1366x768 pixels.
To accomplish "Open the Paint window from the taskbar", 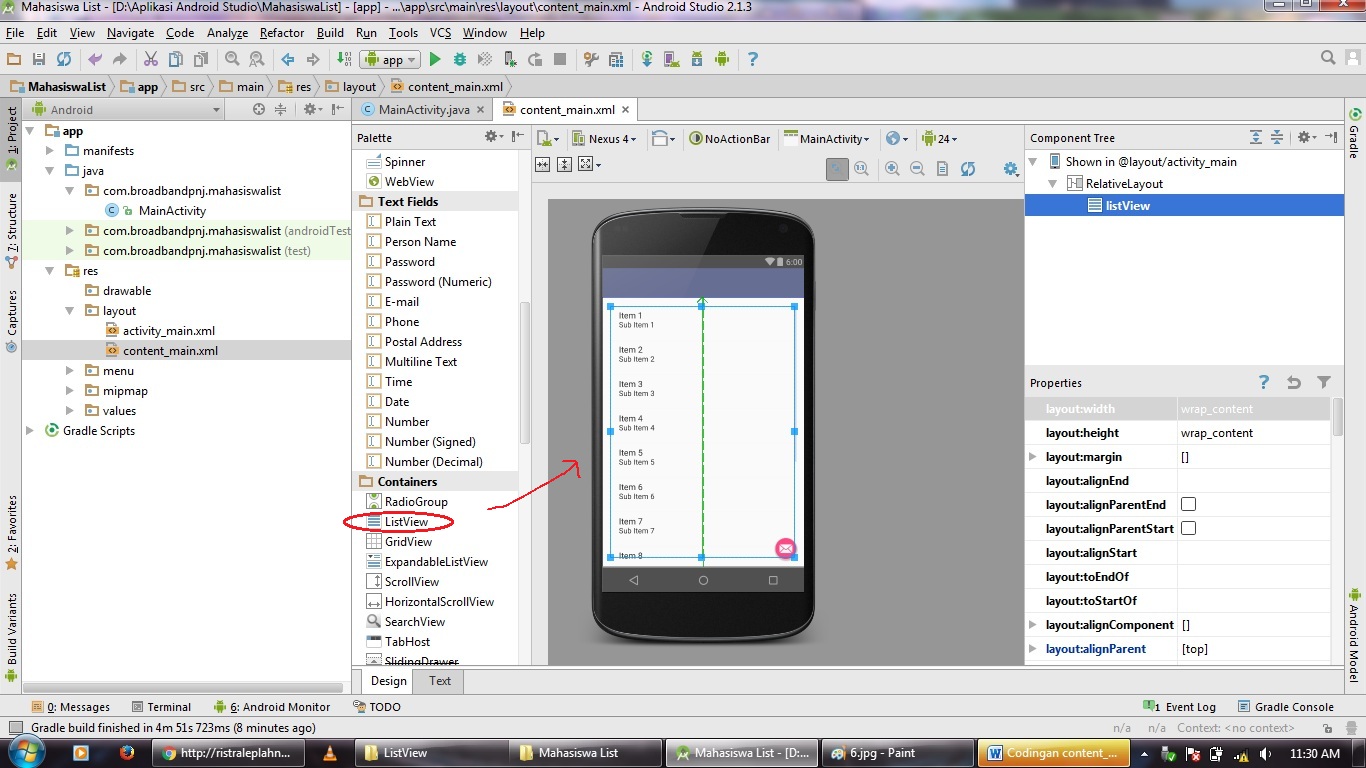I will (897, 753).
